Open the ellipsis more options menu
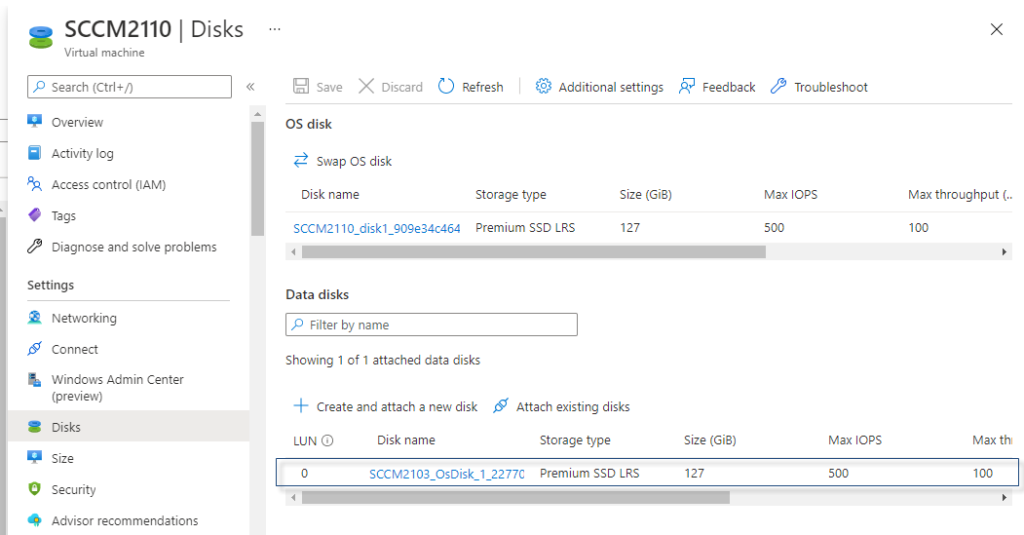This screenshot has height=535, width=1024. (274, 29)
